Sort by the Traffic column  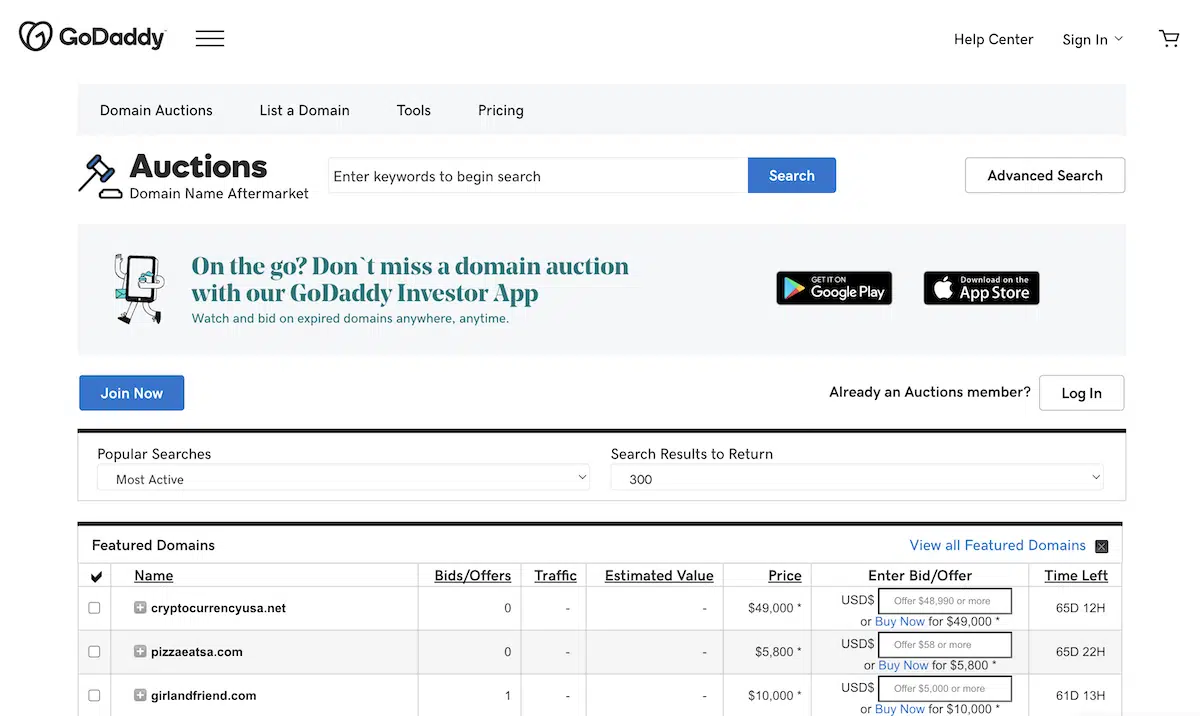(555, 575)
